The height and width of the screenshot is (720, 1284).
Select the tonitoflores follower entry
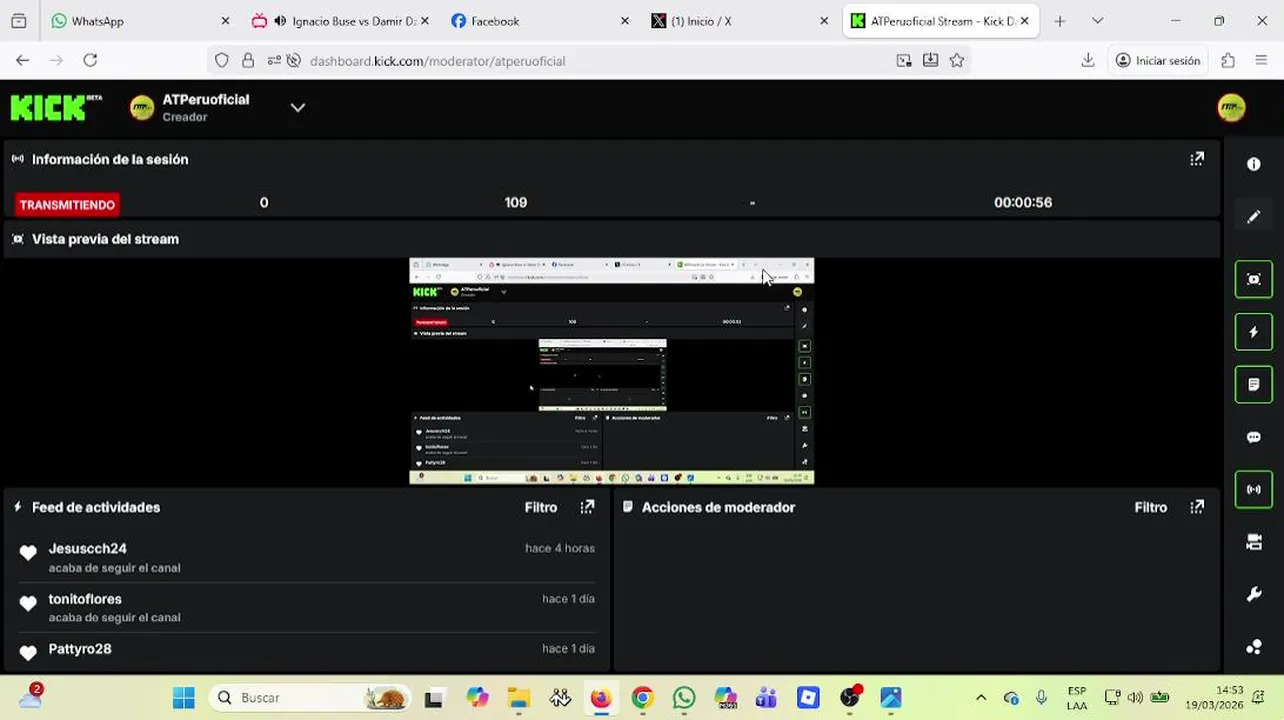307,607
